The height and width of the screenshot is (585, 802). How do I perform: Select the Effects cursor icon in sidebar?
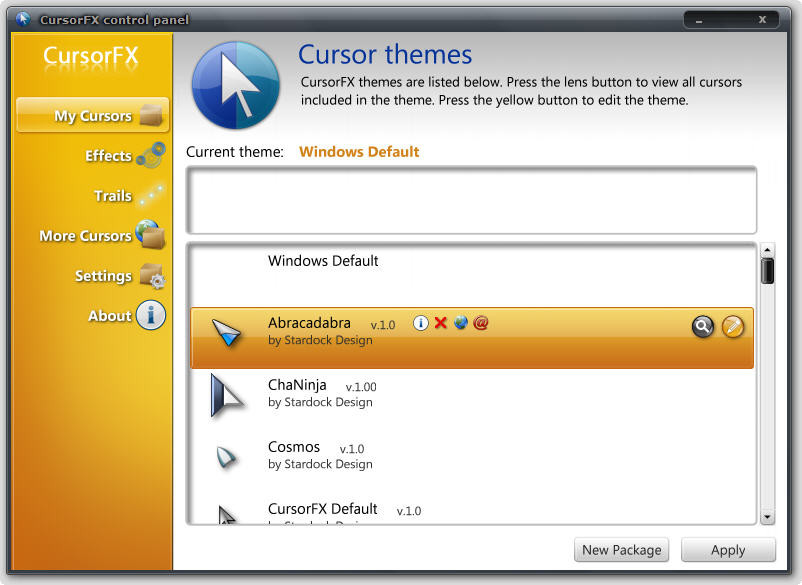(x=153, y=155)
